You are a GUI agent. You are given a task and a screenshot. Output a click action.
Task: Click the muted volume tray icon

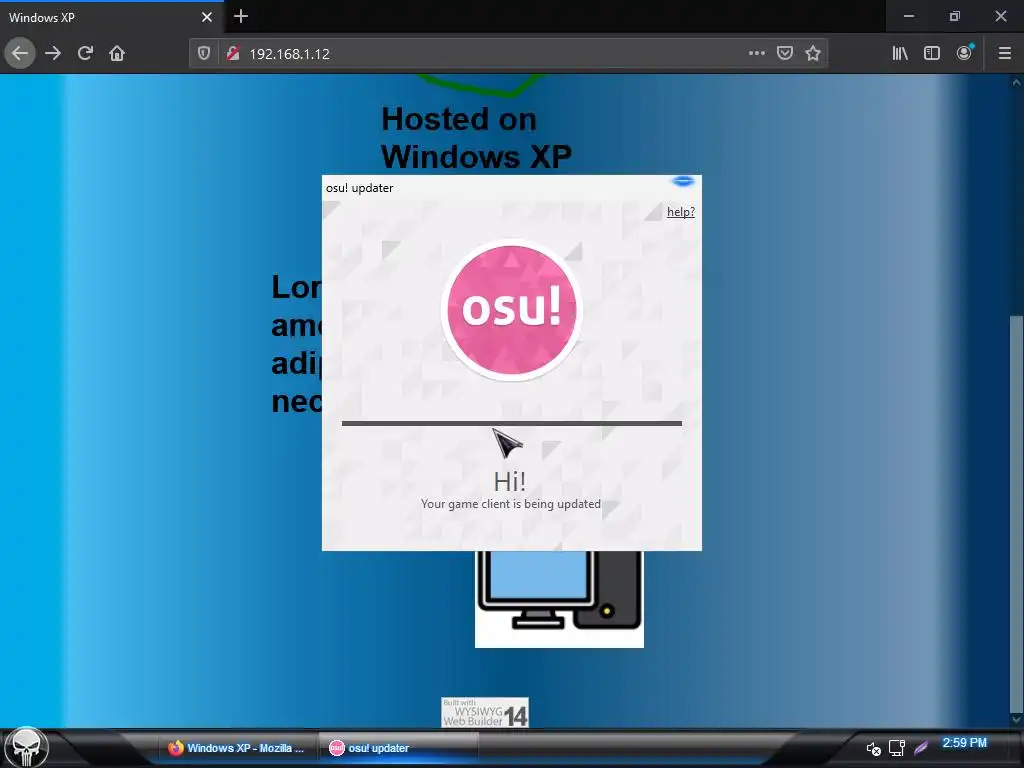[x=873, y=748]
